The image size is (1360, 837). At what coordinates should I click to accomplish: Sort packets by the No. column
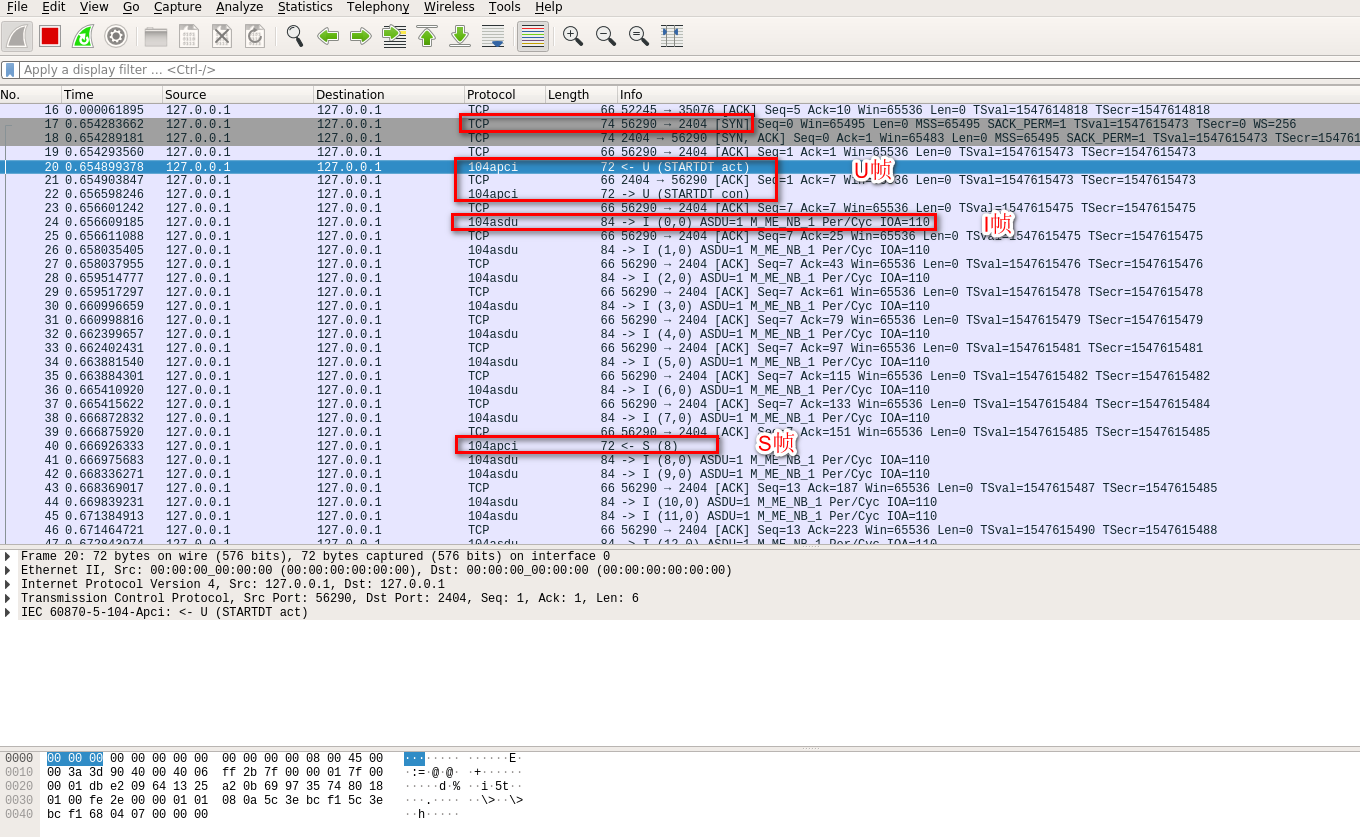(30, 94)
